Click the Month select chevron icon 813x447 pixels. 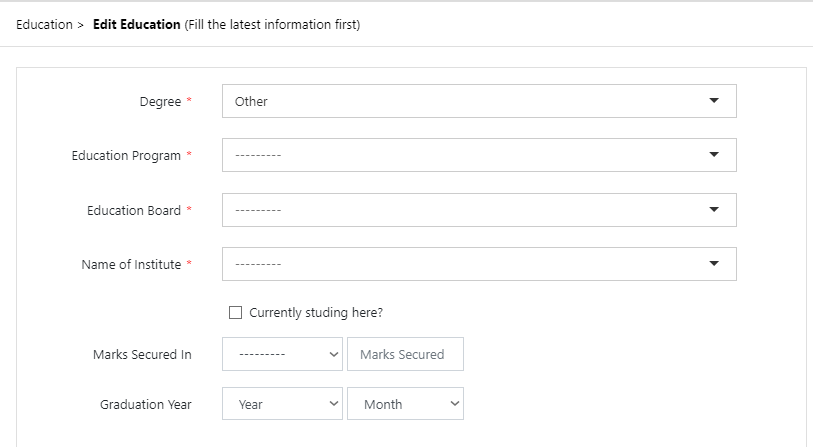pos(455,404)
